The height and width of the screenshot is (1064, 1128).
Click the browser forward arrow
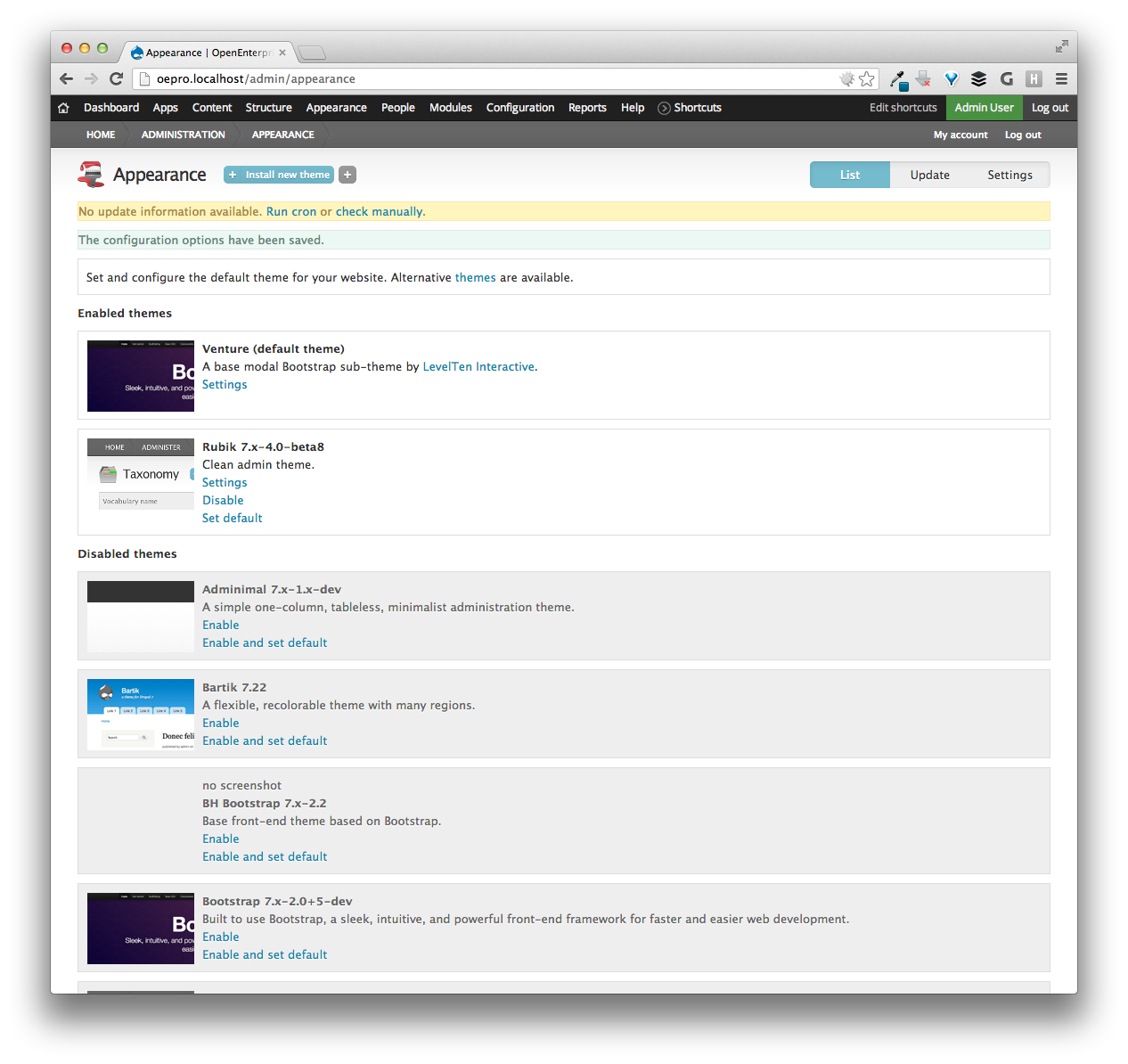point(91,78)
